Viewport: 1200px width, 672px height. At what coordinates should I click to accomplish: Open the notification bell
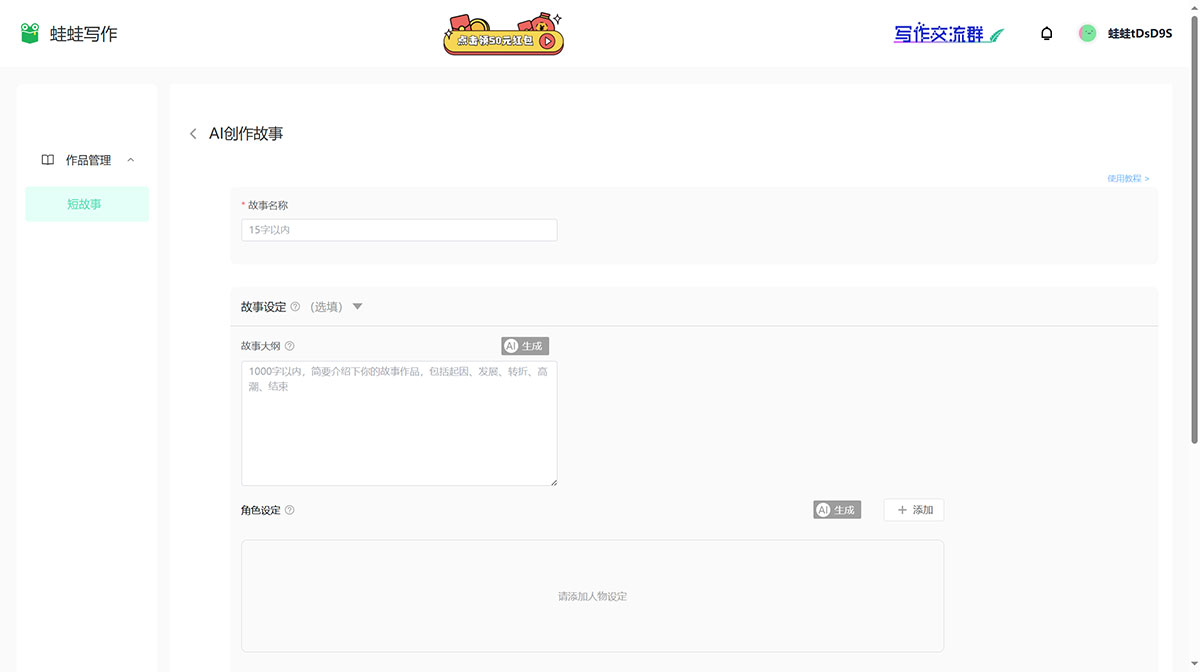point(1047,34)
